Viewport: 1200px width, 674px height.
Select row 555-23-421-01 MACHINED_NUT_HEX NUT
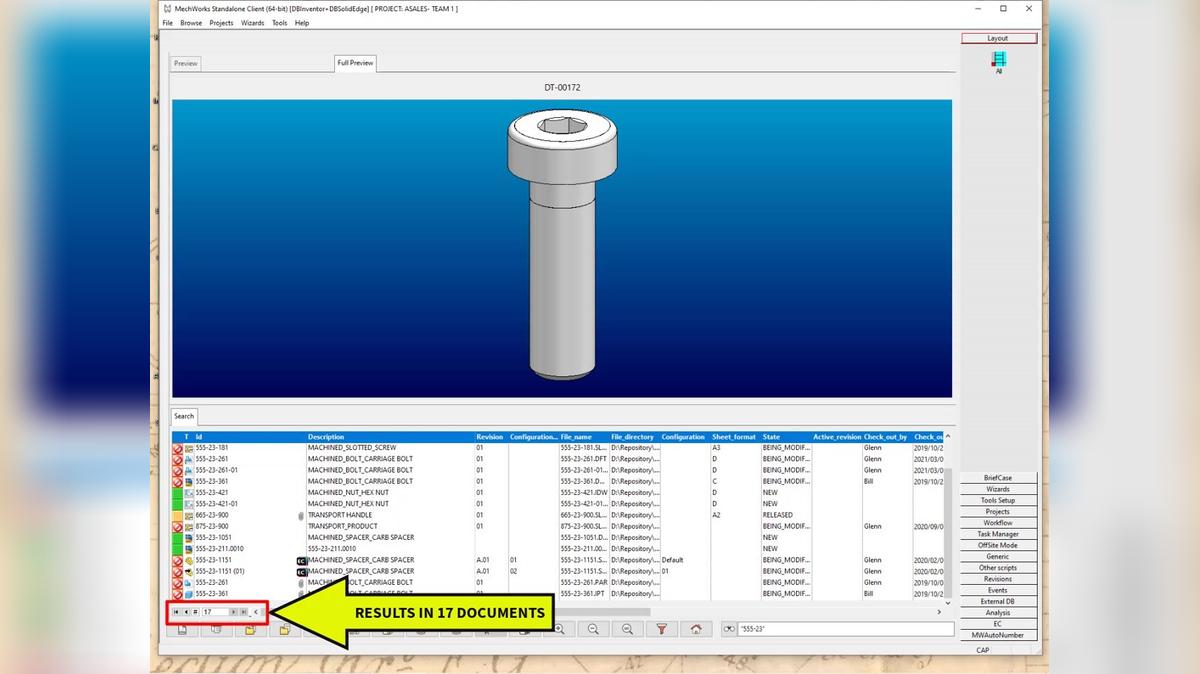tap(556, 504)
